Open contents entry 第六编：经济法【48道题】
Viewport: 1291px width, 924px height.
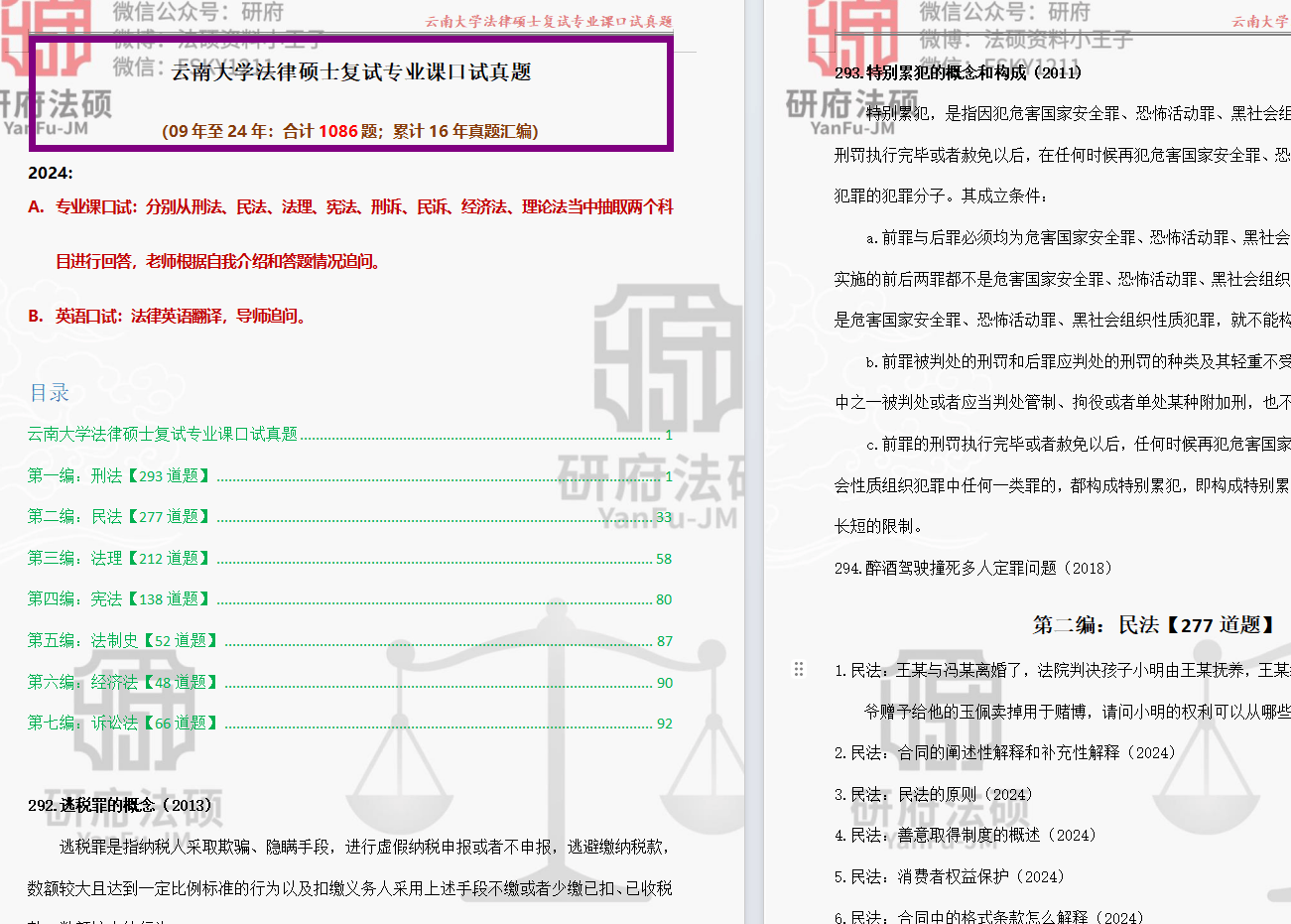[x=350, y=682]
